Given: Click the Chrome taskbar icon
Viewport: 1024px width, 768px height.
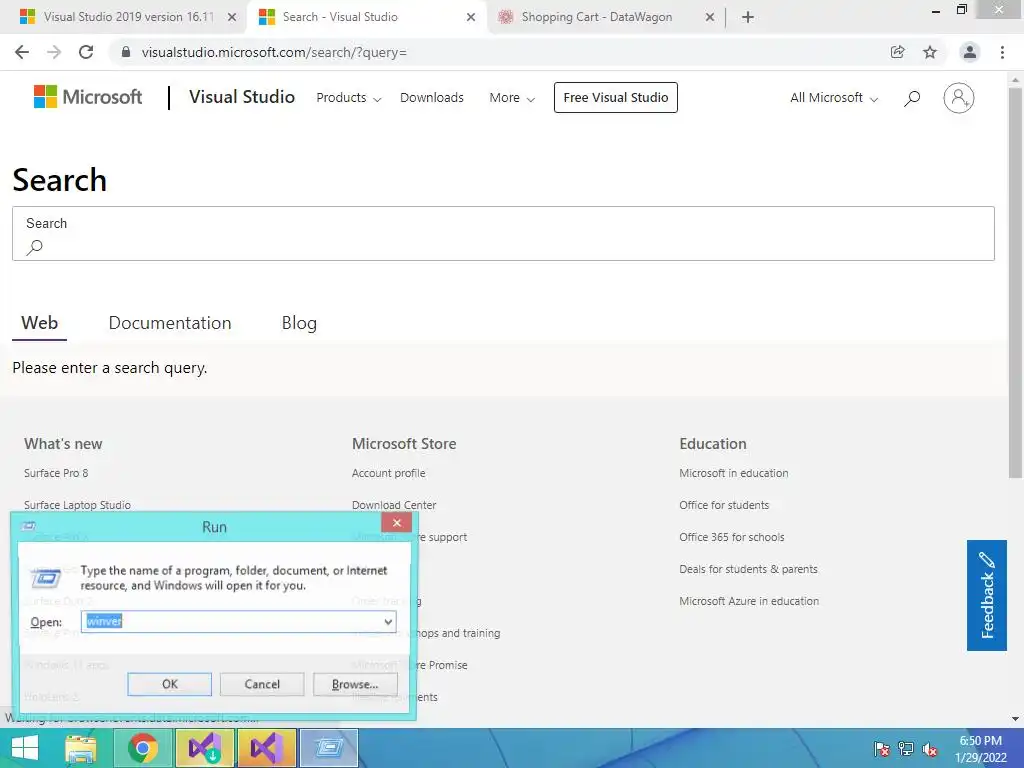Looking at the screenshot, I should pyautogui.click(x=142, y=748).
